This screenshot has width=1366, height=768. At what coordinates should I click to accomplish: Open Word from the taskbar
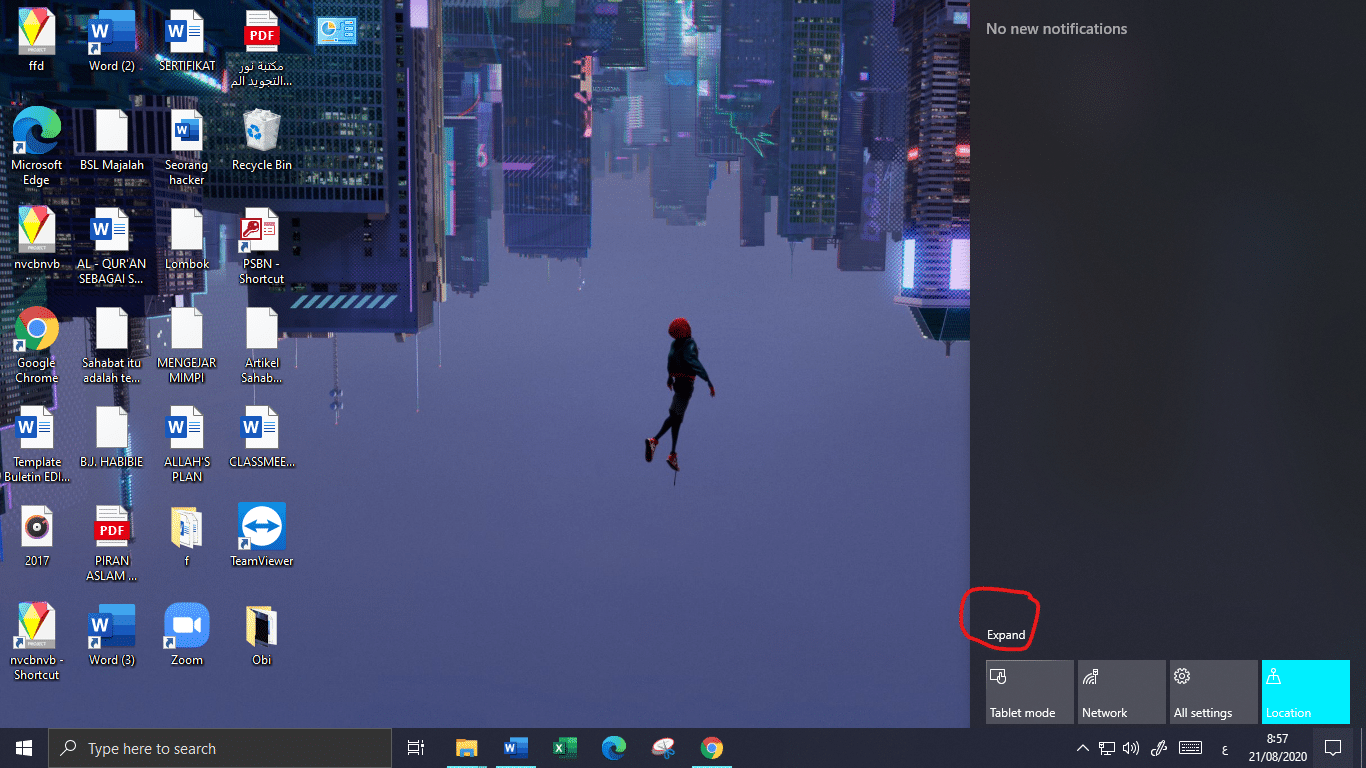click(515, 748)
